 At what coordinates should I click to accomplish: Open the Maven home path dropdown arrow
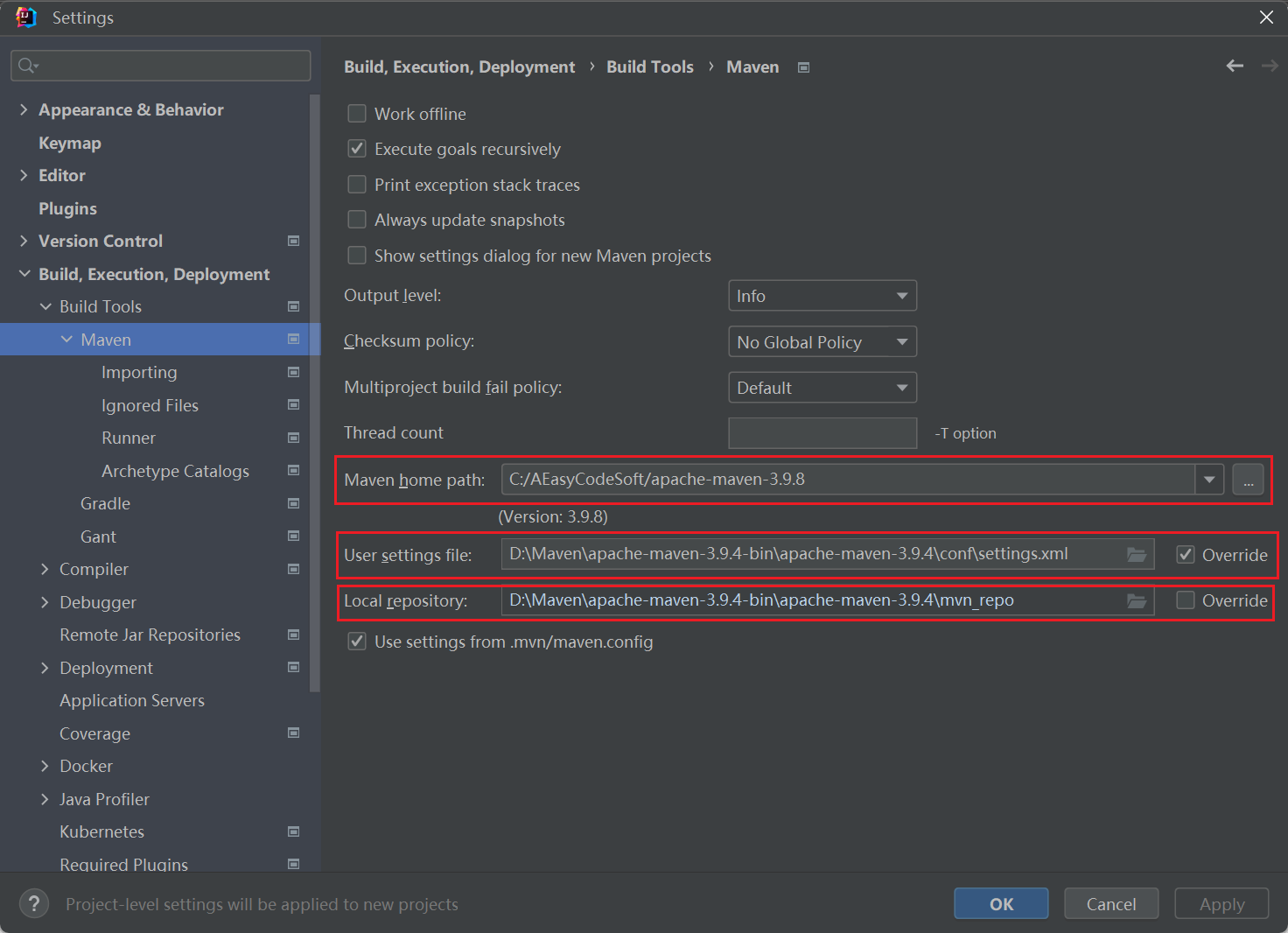pyautogui.click(x=1209, y=480)
